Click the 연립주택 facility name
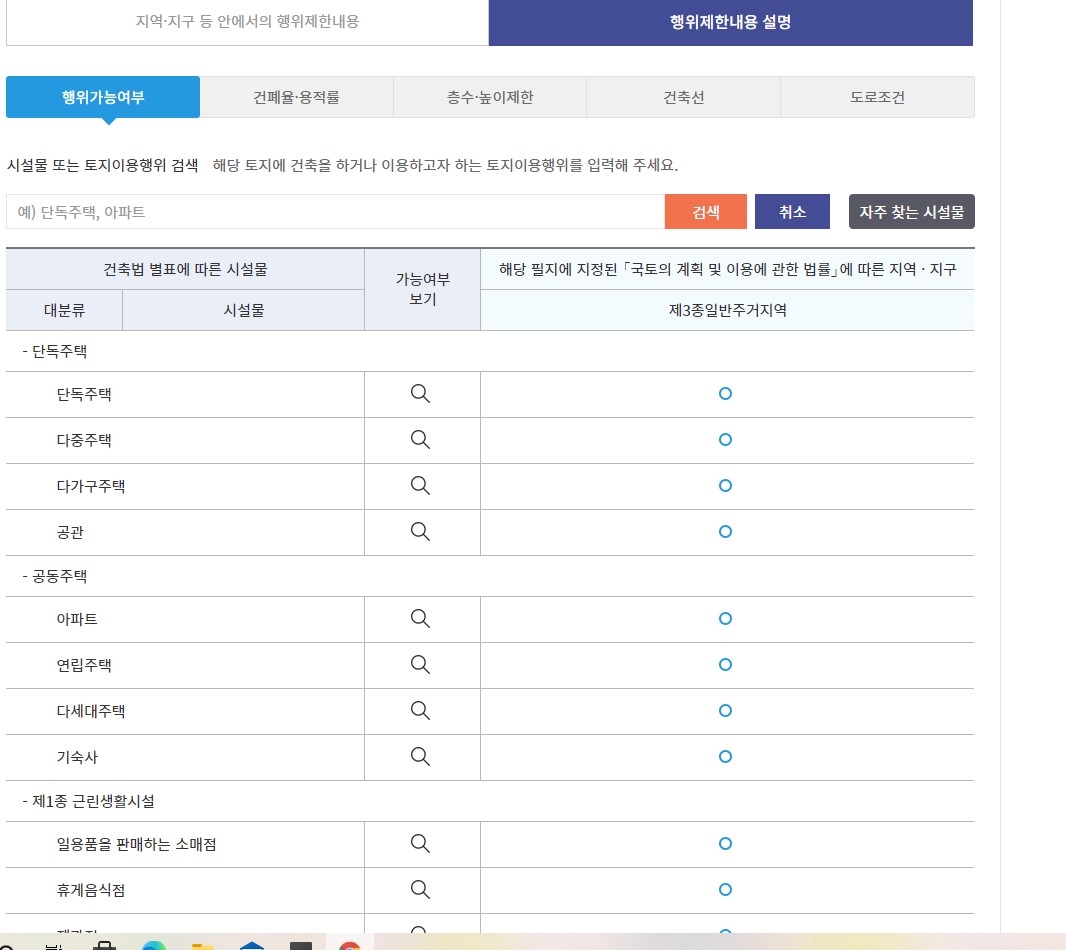 pyautogui.click(x=84, y=666)
